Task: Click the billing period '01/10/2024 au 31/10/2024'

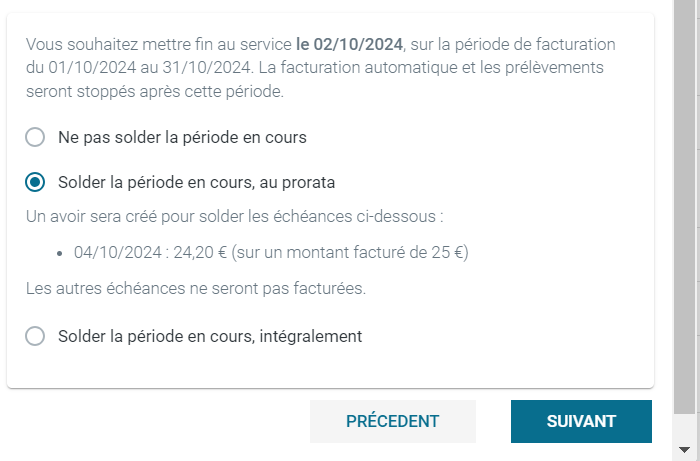Action: [150, 68]
